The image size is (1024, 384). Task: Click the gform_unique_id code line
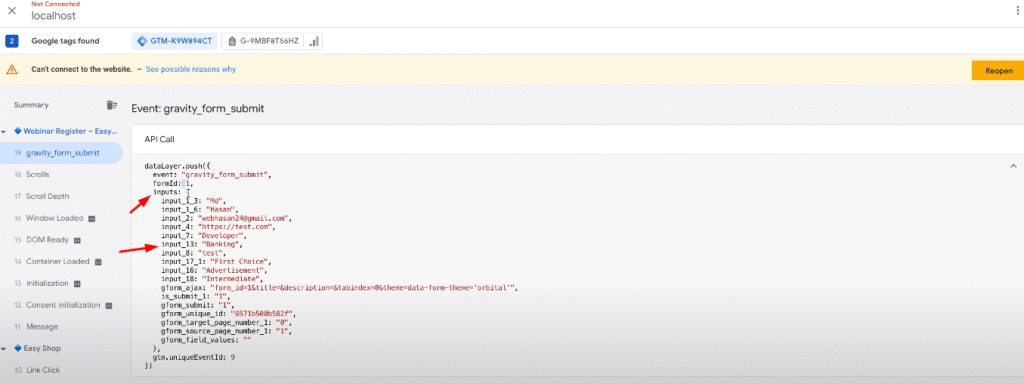click(x=228, y=313)
